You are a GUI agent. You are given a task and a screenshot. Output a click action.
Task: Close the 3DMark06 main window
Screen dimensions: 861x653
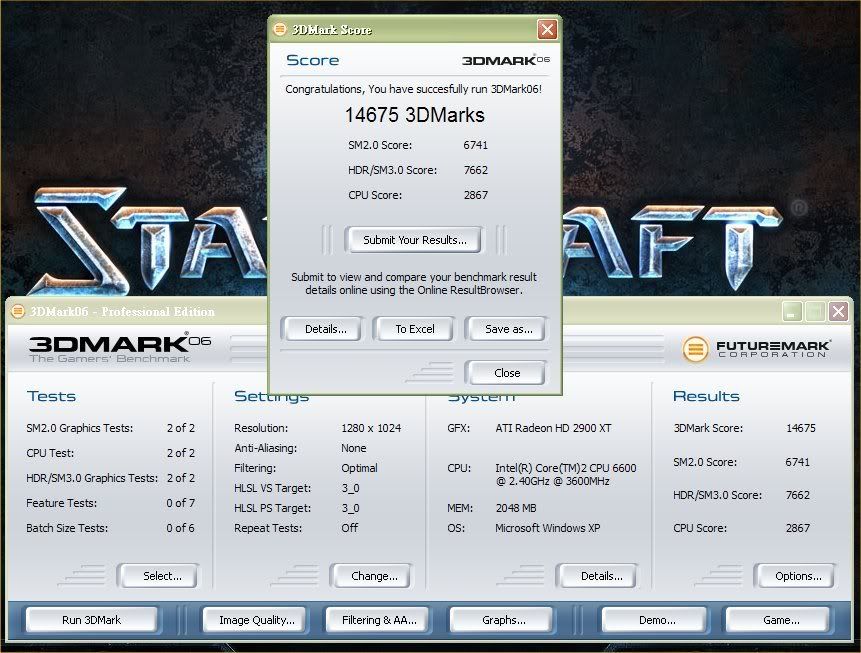click(x=838, y=312)
